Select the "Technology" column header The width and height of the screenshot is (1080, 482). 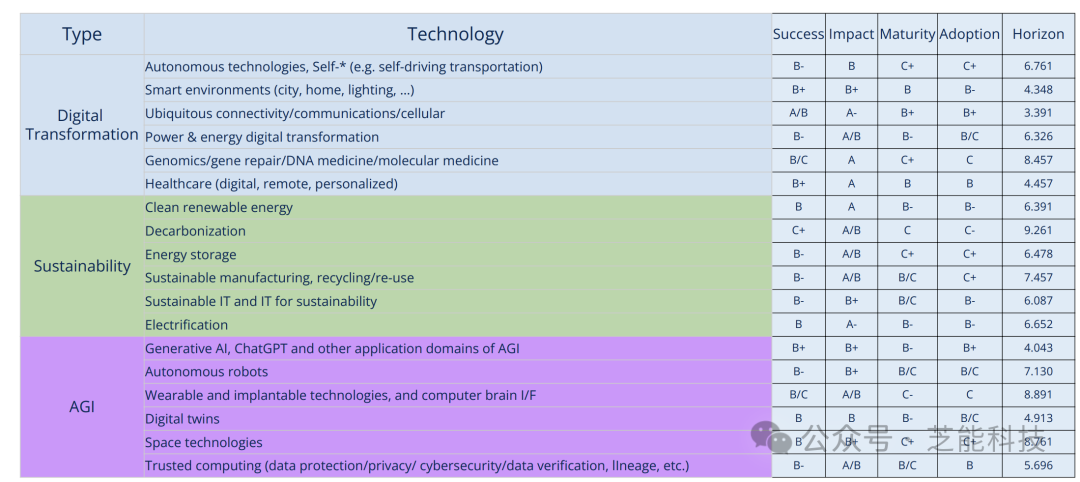(455, 34)
